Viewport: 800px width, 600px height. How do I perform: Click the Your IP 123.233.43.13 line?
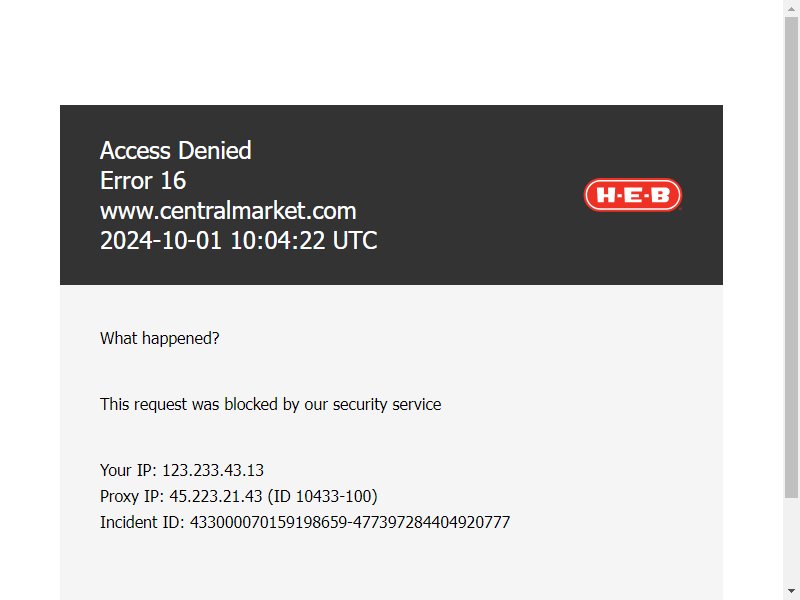[x=182, y=470]
